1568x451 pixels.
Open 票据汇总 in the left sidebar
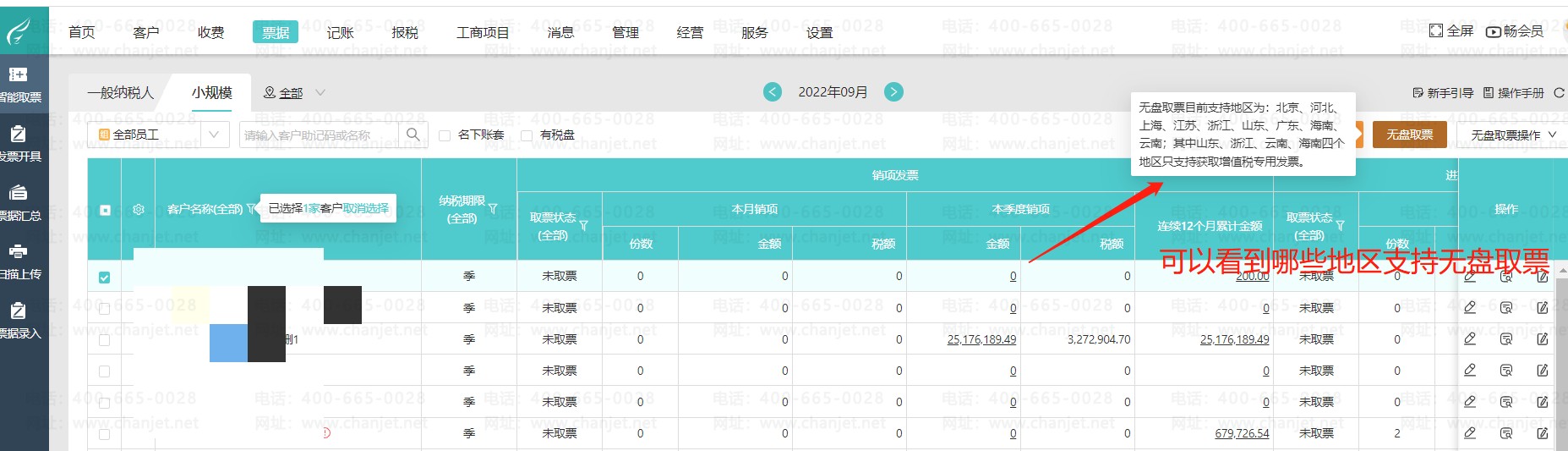click(20, 203)
